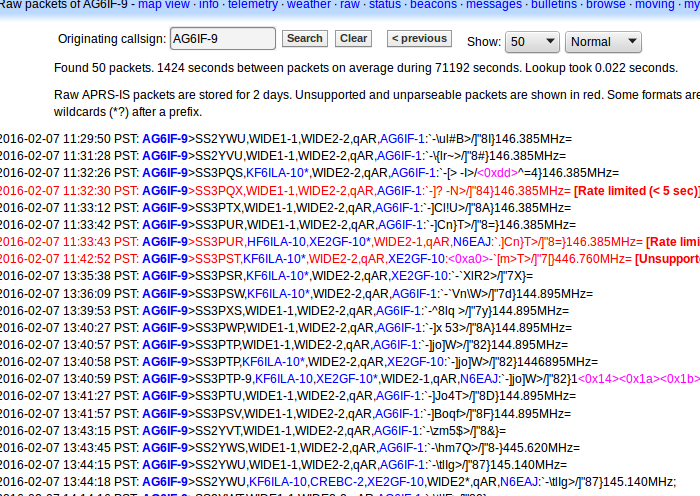Image resolution: width=700 pixels, height=496 pixels.
Task: Go to the status page link
Action: [x=384, y=5]
